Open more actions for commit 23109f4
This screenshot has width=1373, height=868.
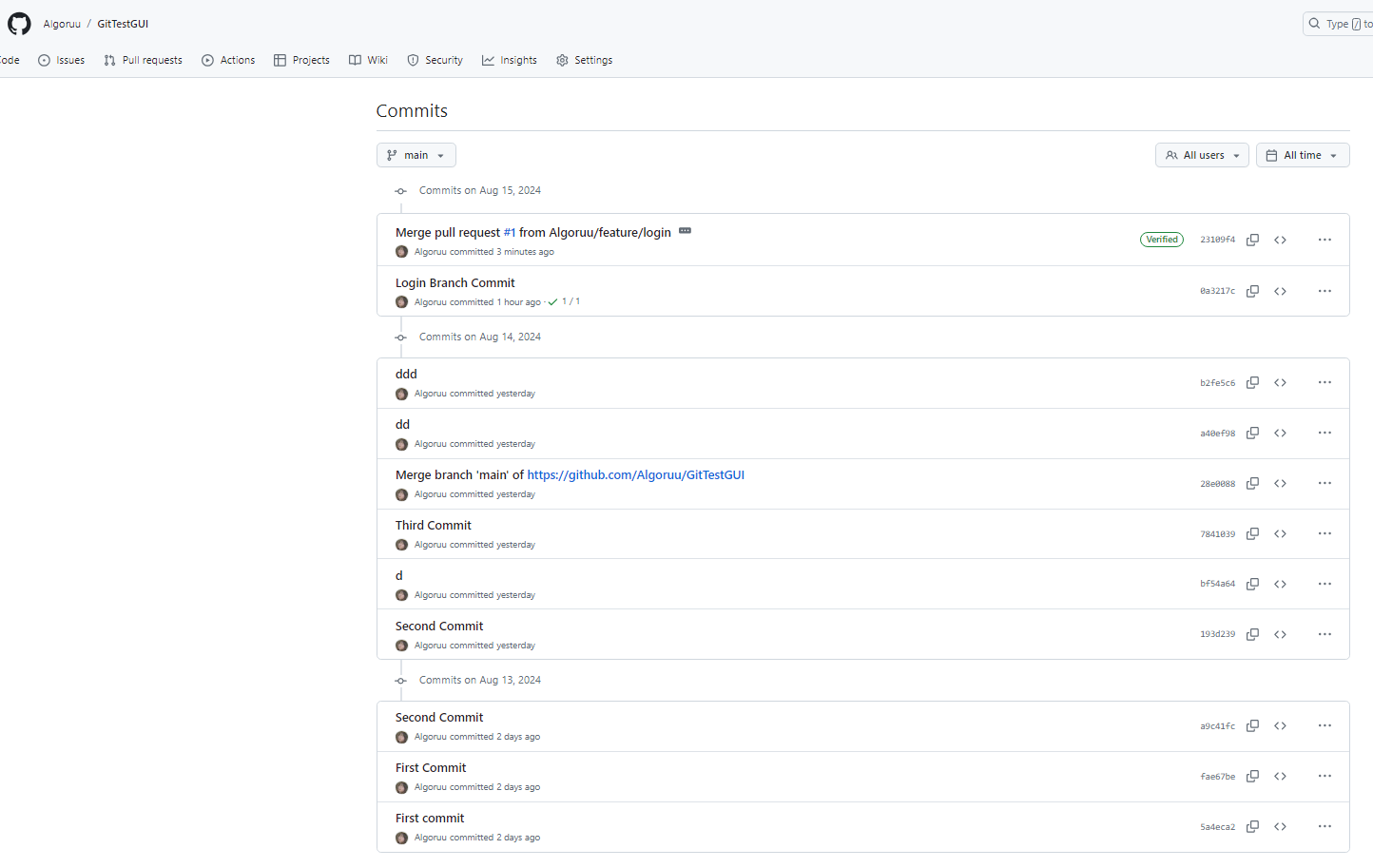1325,240
